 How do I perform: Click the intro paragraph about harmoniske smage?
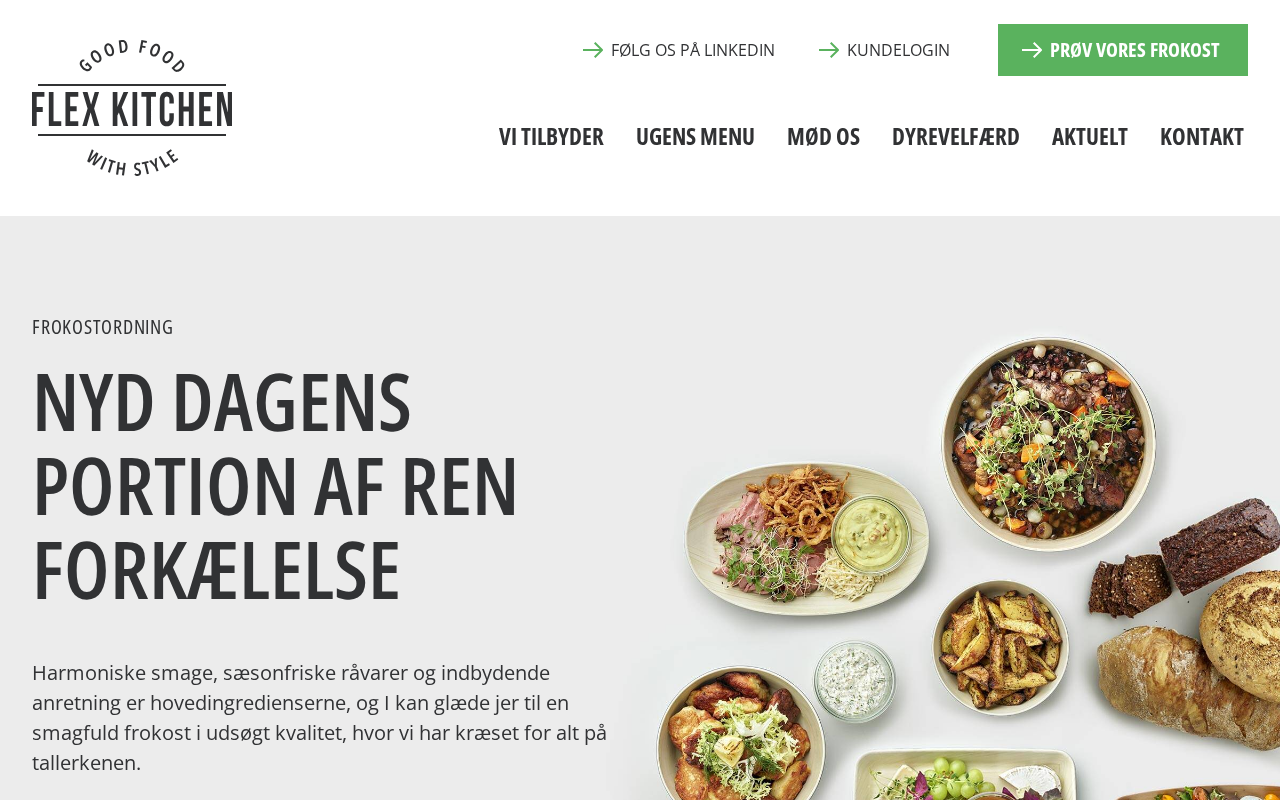[320, 717]
